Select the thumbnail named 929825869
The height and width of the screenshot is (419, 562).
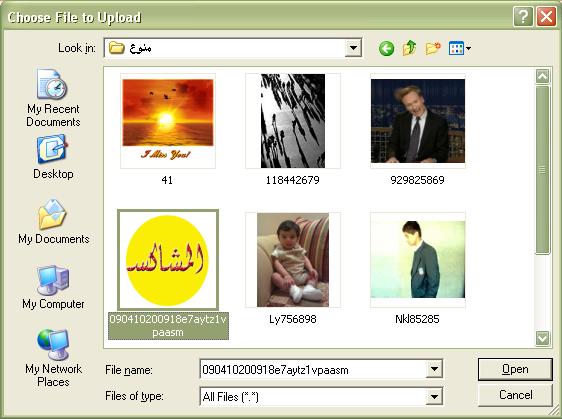pyautogui.click(x=418, y=129)
